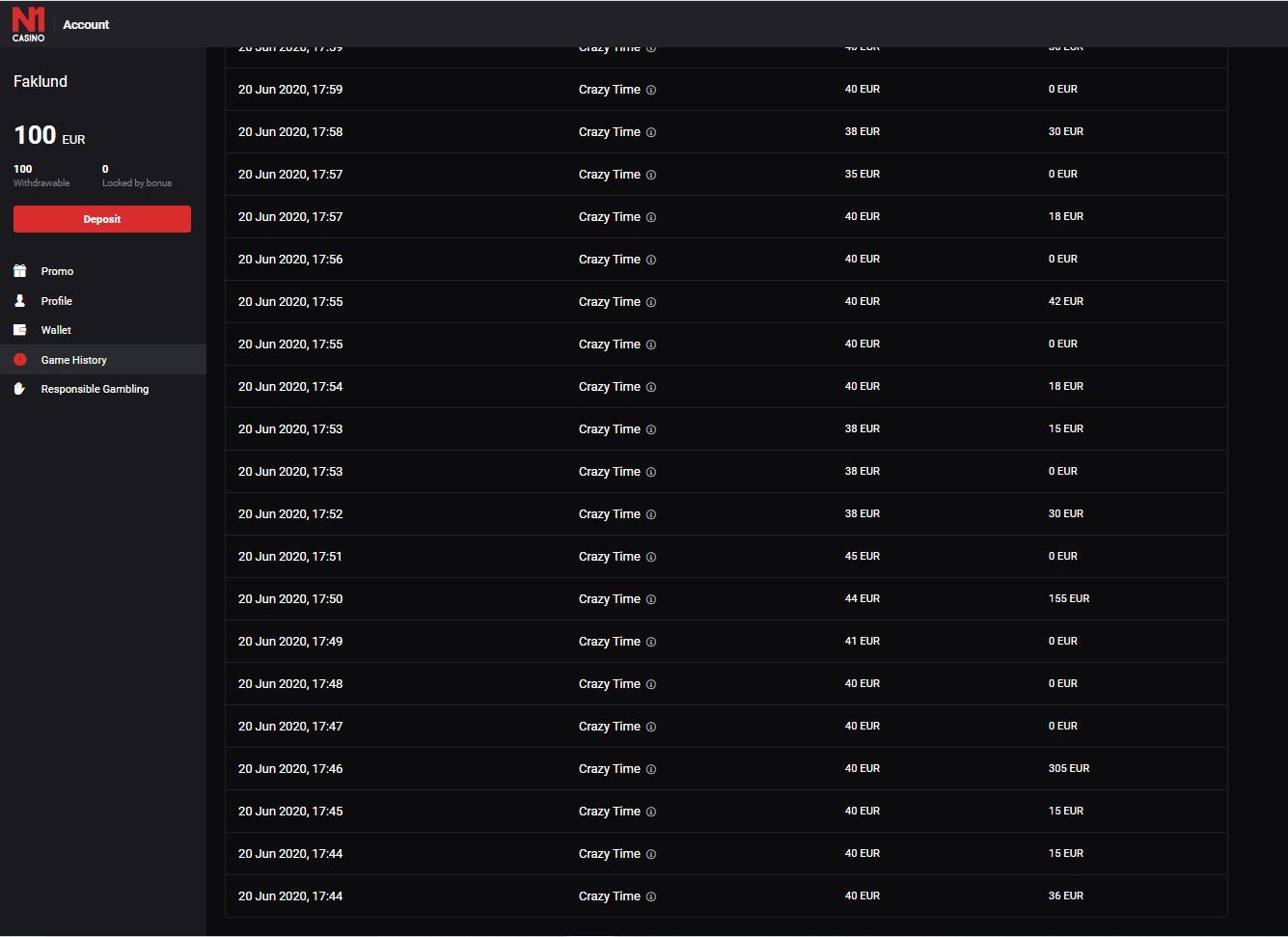The image size is (1288, 937).
Task: Select the 20 Jun 2020, 17:48 row
Action: [x=290, y=684]
